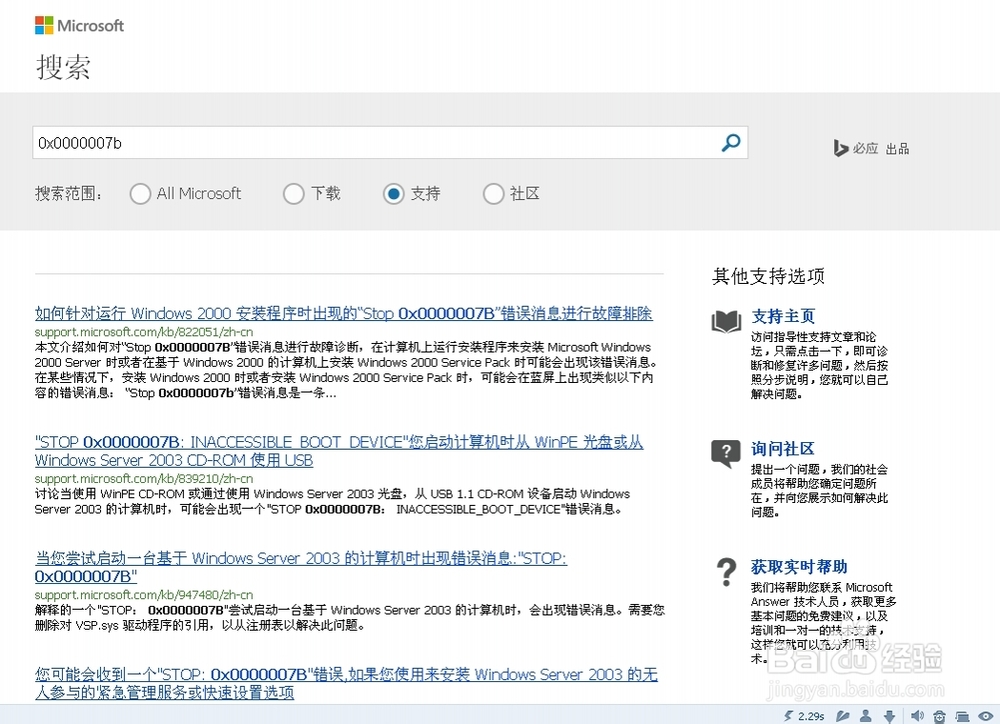The height and width of the screenshot is (724, 1000).
Task: Open the INACCESSIBLE_BOOT_DEVICE WinPE result link
Action: 339,451
